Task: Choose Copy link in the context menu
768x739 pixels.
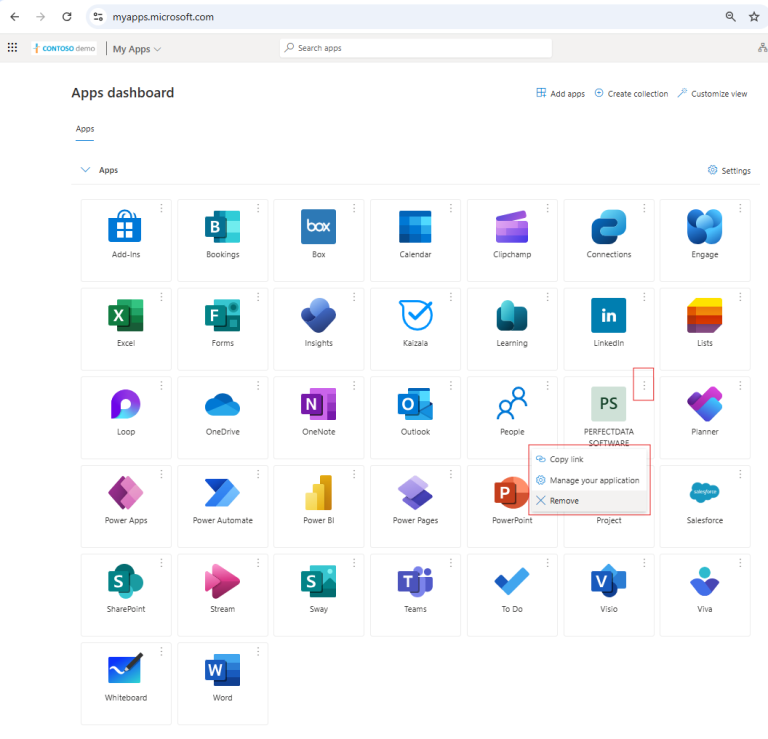Action: click(x=566, y=459)
